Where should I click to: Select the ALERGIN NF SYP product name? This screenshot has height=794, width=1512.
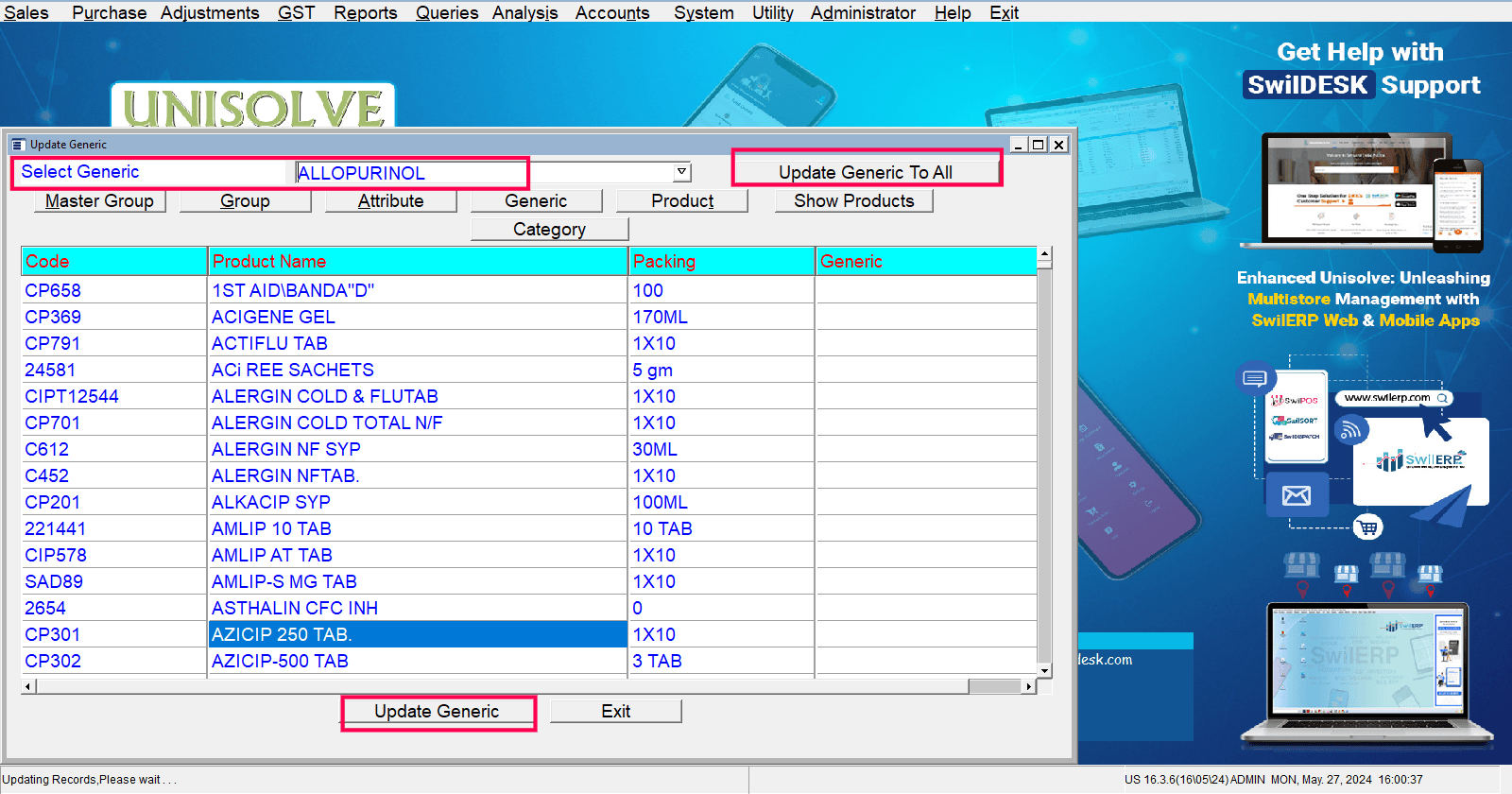286,449
